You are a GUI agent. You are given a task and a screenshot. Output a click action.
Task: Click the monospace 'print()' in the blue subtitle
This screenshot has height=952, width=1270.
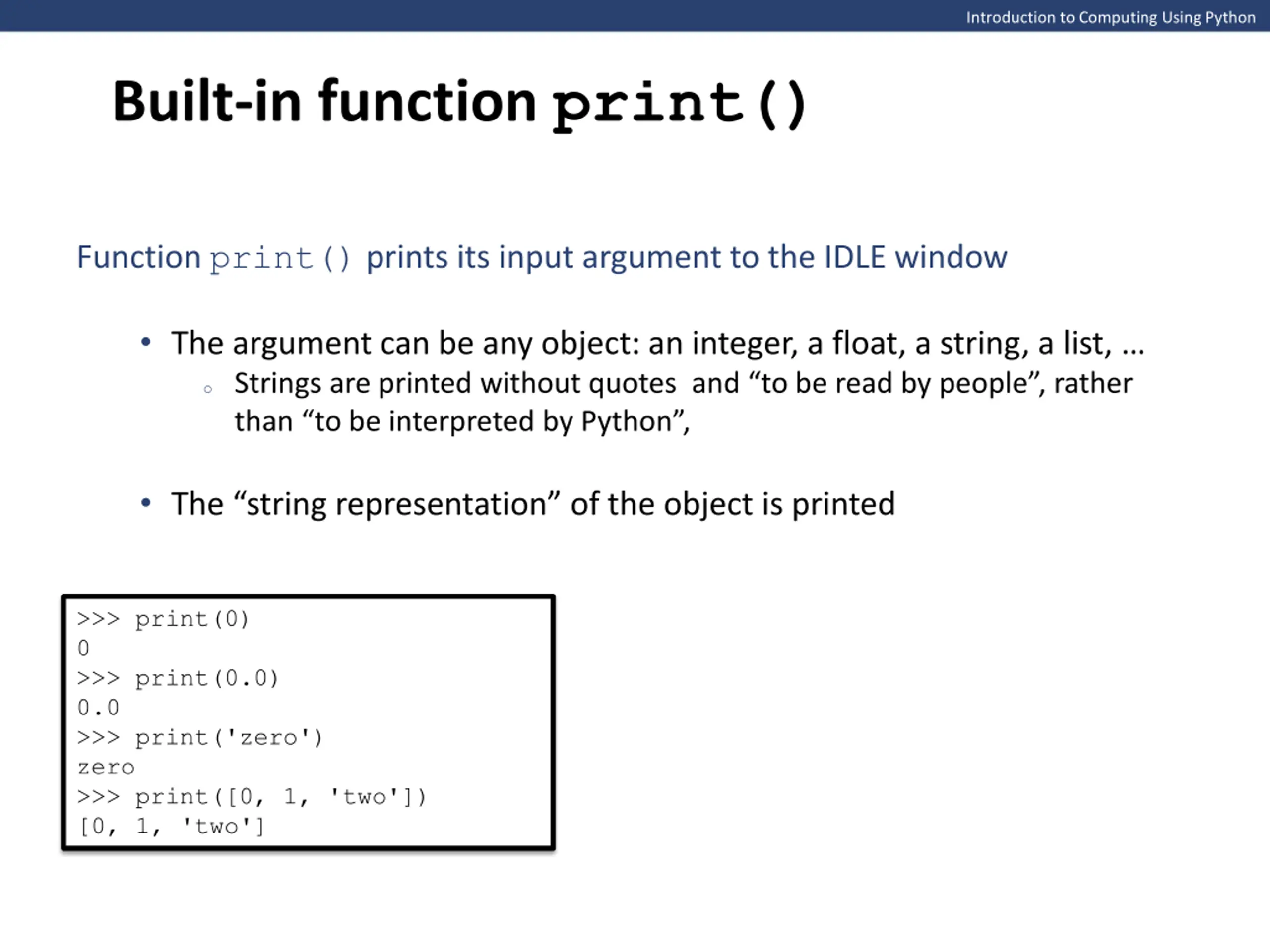[x=280, y=258]
